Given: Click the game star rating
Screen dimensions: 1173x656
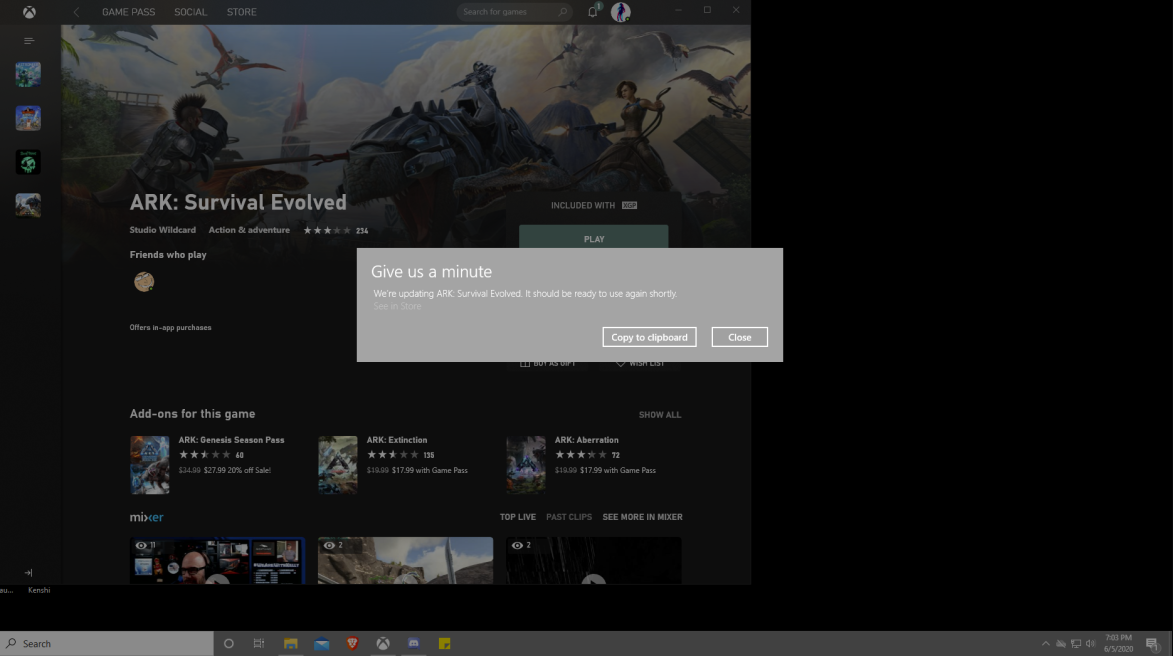Looking at the screenshot, I should tap(327, 230).
